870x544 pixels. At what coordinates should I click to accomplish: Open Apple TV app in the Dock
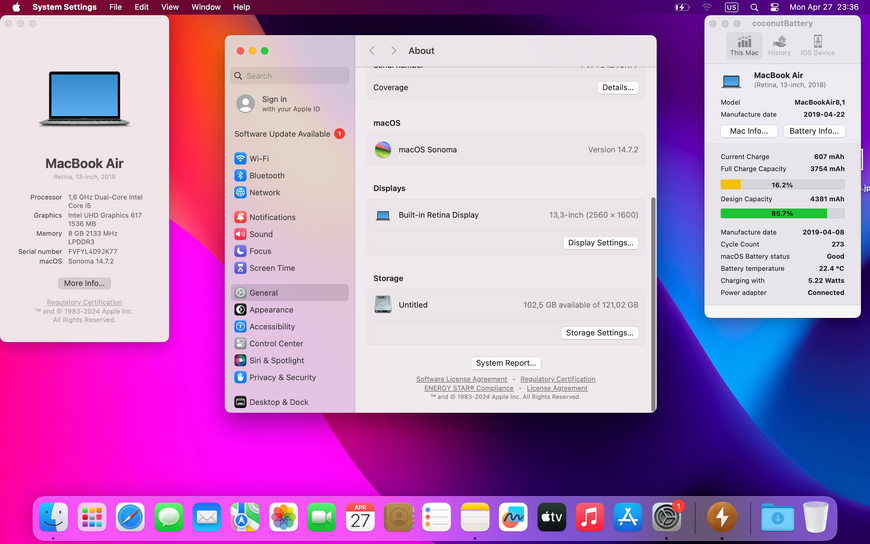pyautogui.click(x=552, y=517)
